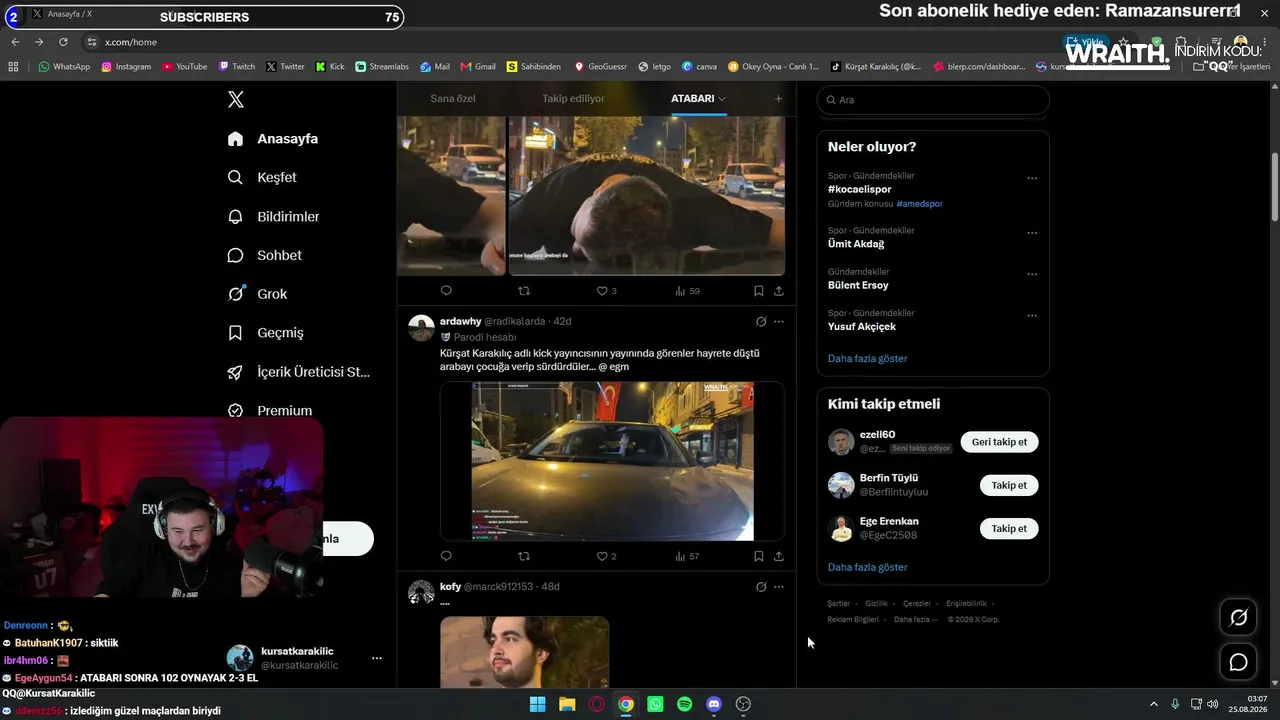
Task: Open the more menu on ardawhy post
Action: pyautogui.click(x=779, y=321)
